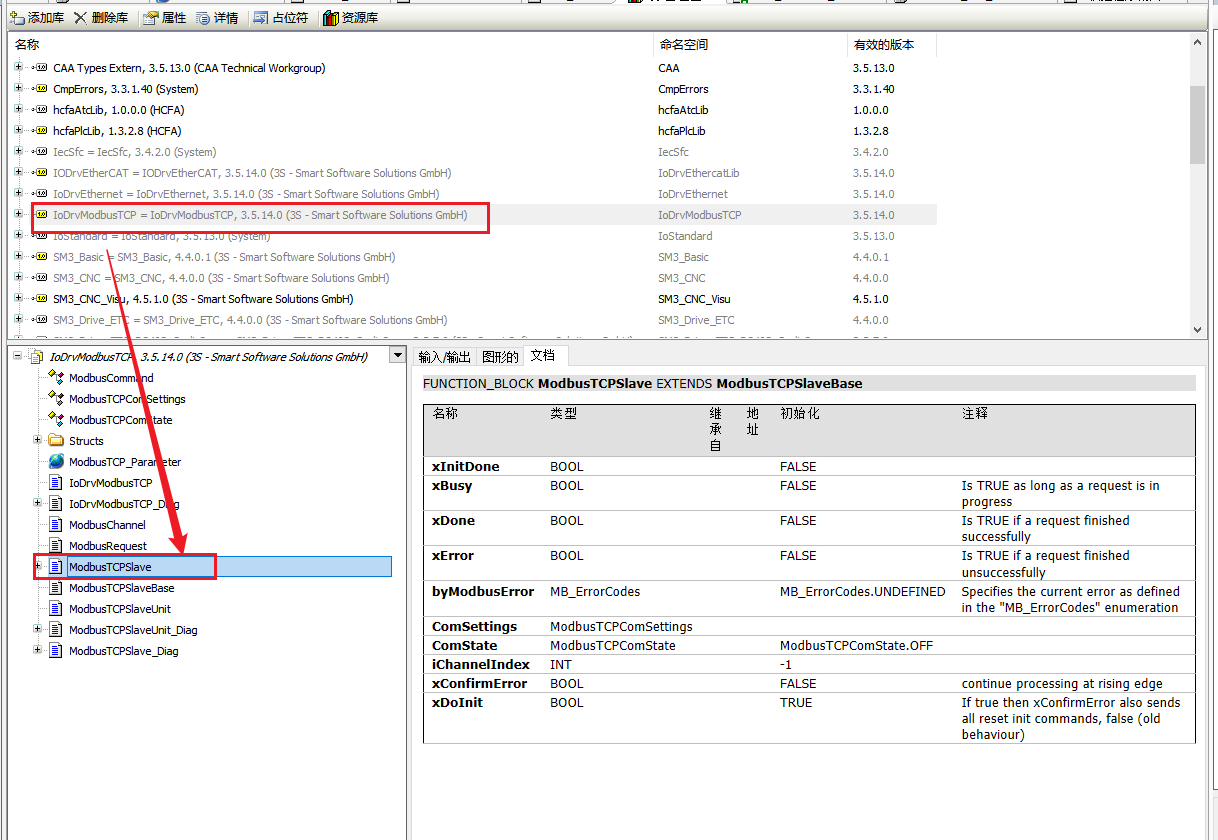Select ModbusTCPSlaveBase in the tree
1218x840 pixels.
tap(121, 588)
